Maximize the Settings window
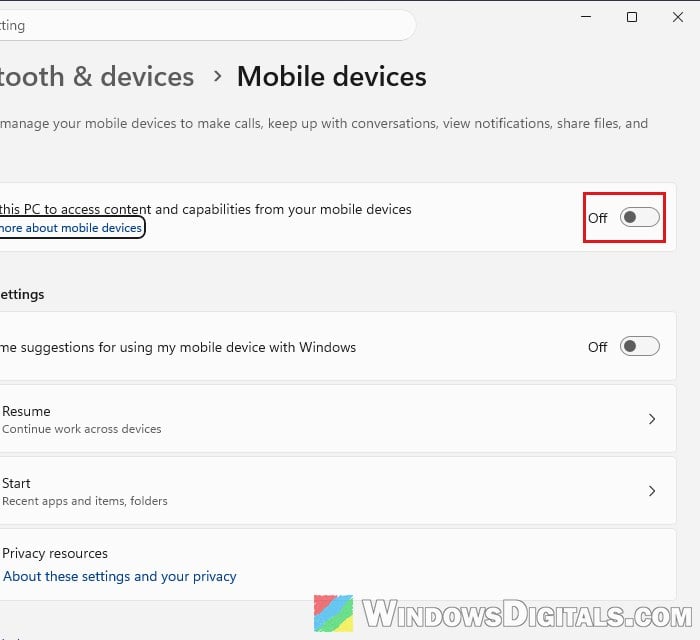The height and width of the screenshot is (640, 700). (632, 17)
